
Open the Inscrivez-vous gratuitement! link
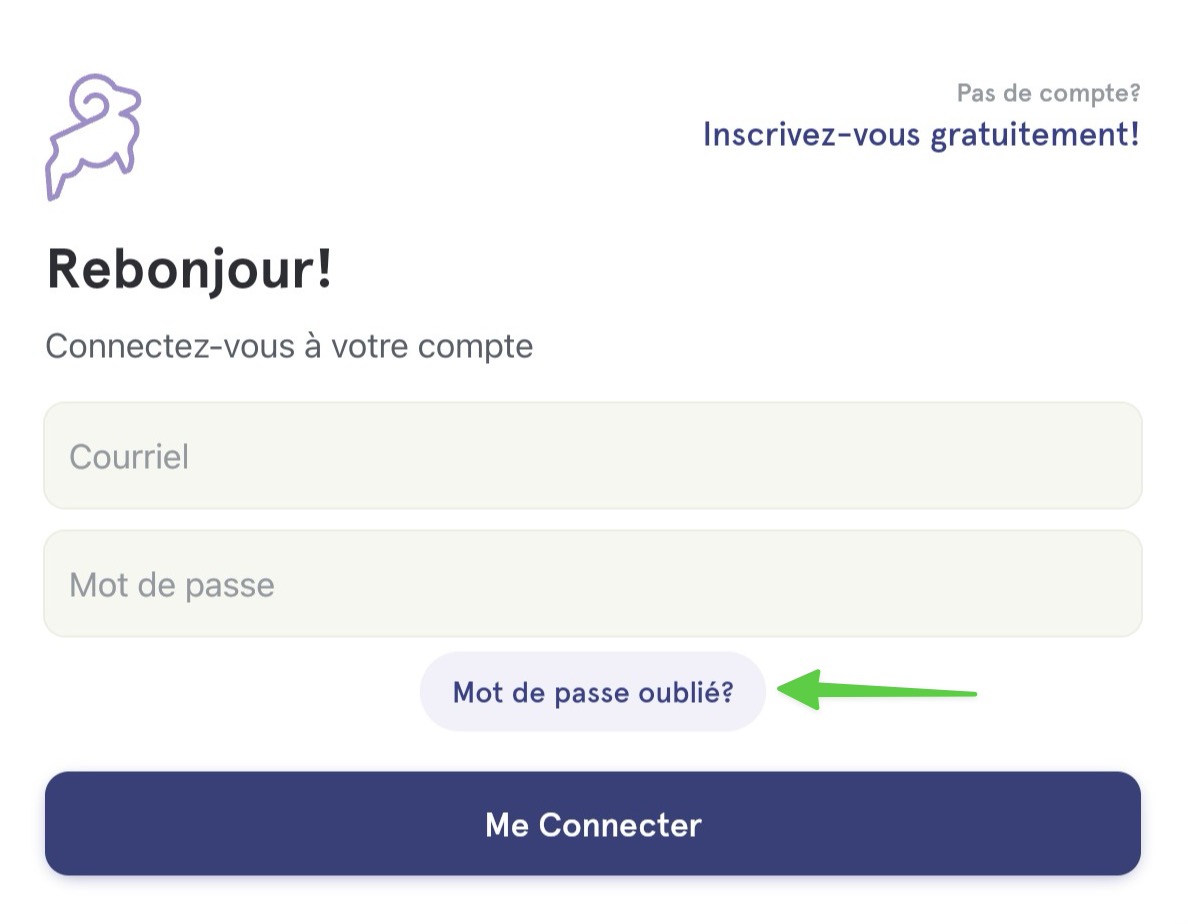point(921,135)
